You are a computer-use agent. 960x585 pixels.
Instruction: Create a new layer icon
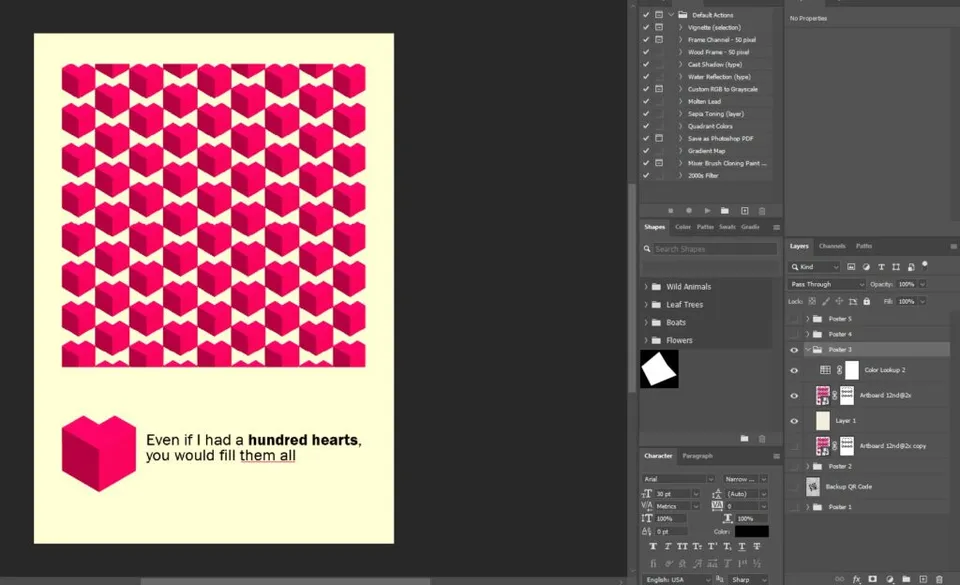tap(923, 579)
